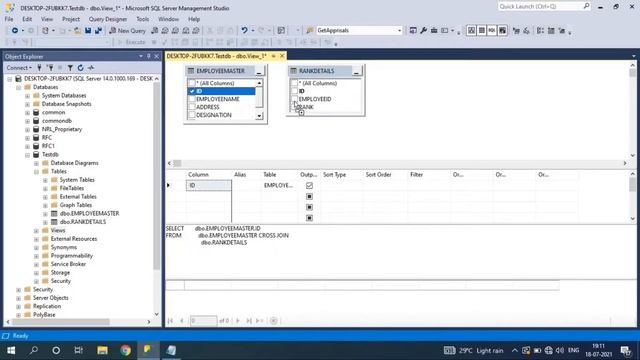Close the dbo.View_1 tab
The width and height of the screenshot is (640, 360).
pyautogui.click(x=282, y=56)
